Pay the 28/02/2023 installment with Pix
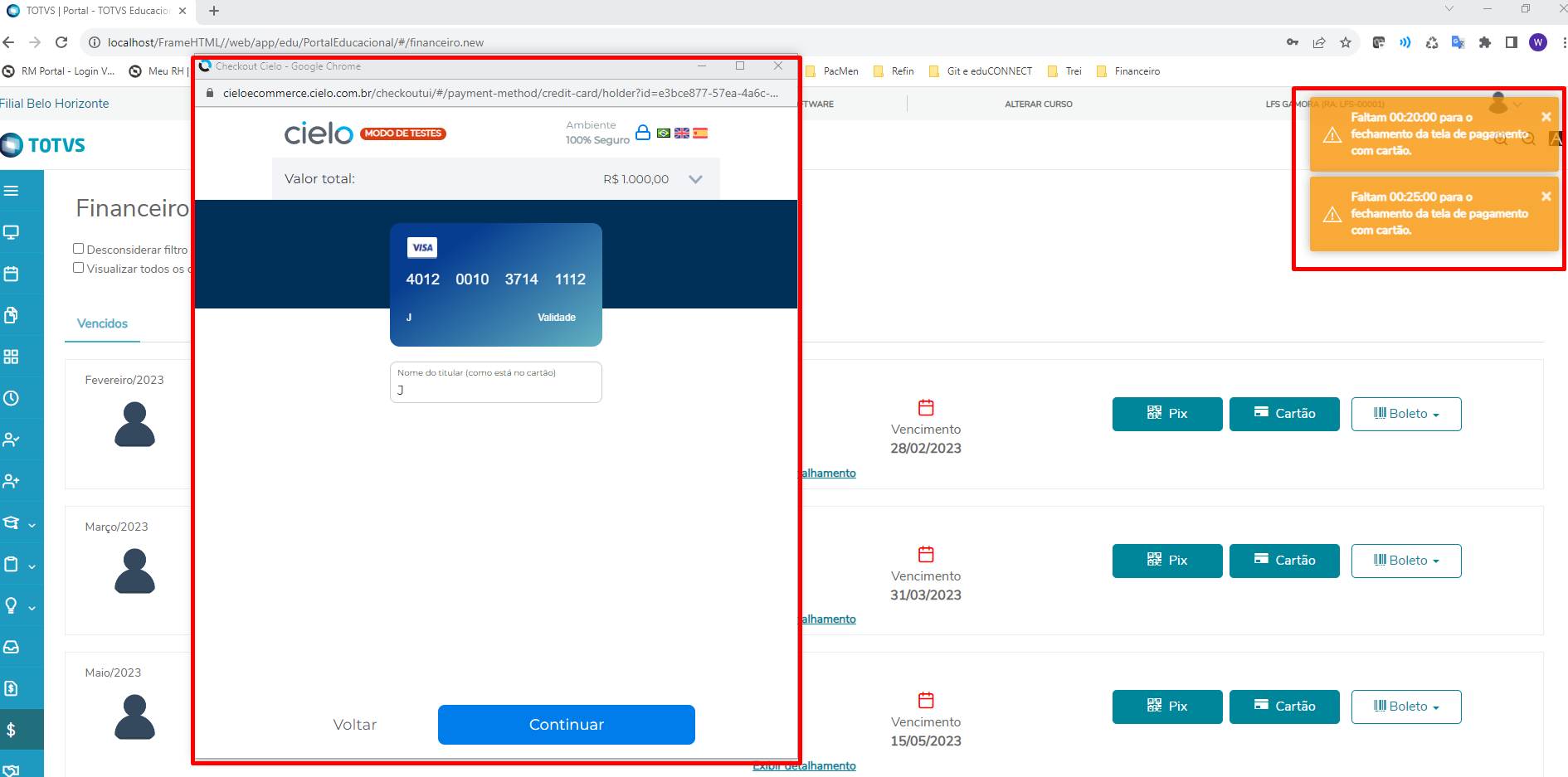This screenshot has width=1568, height=777. tap(1167, 414)
